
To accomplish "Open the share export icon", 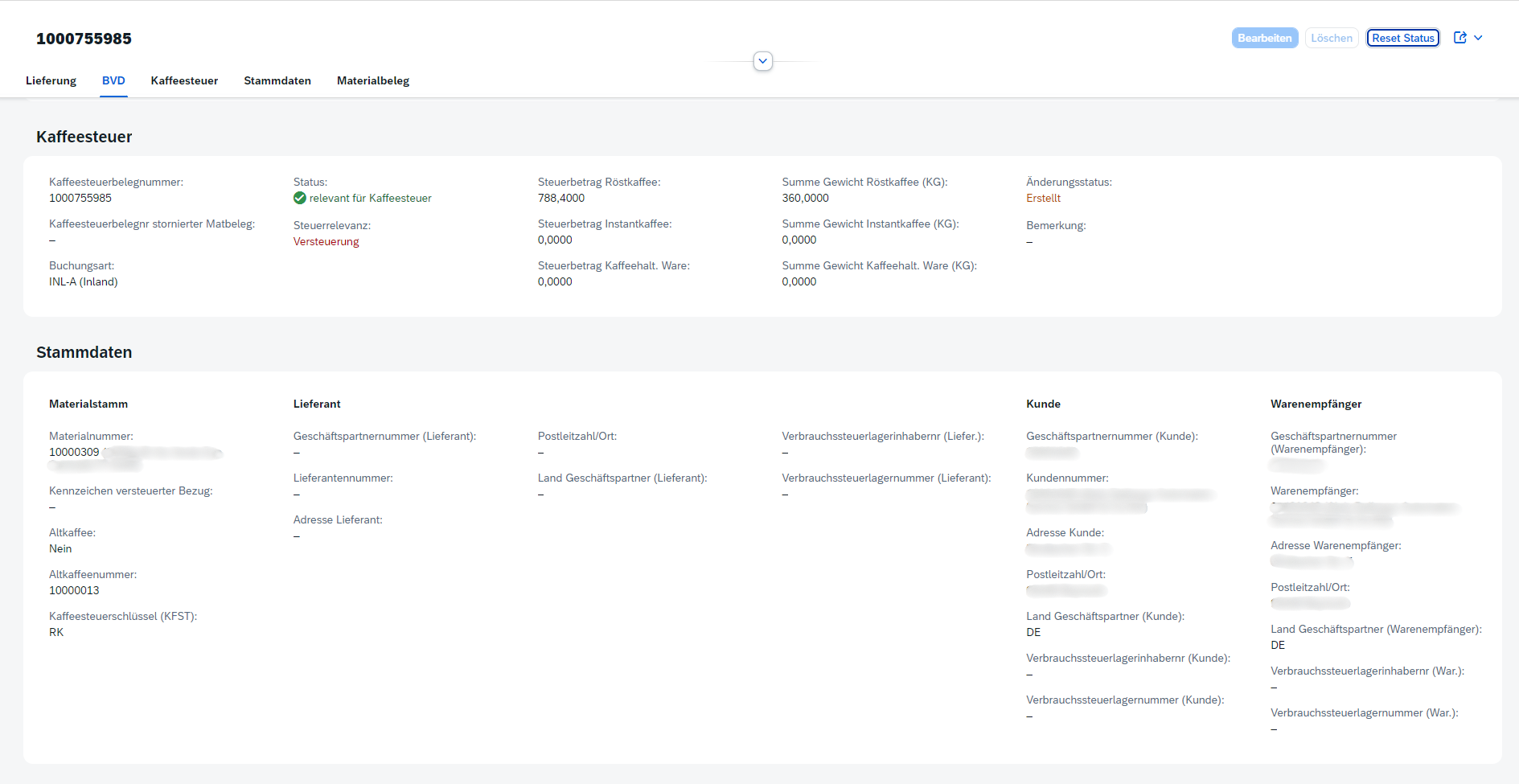I will 1460,38.
